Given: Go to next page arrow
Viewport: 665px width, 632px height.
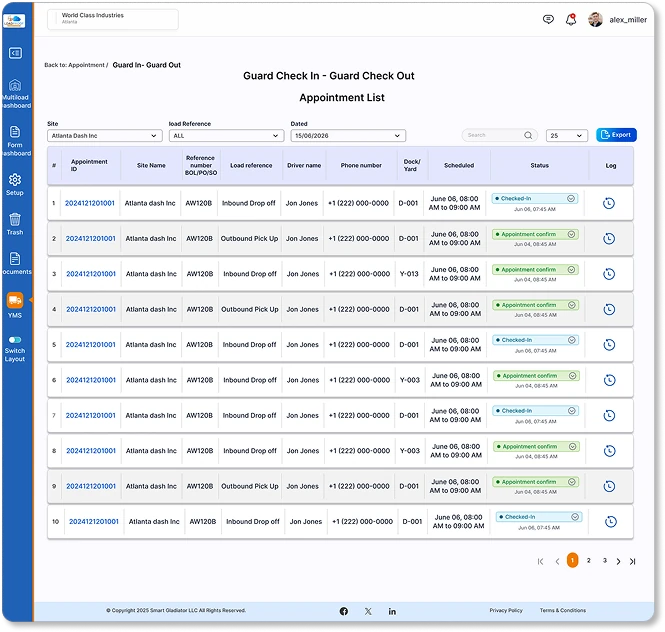Looking at the screenshot, I should click(618, 562).
